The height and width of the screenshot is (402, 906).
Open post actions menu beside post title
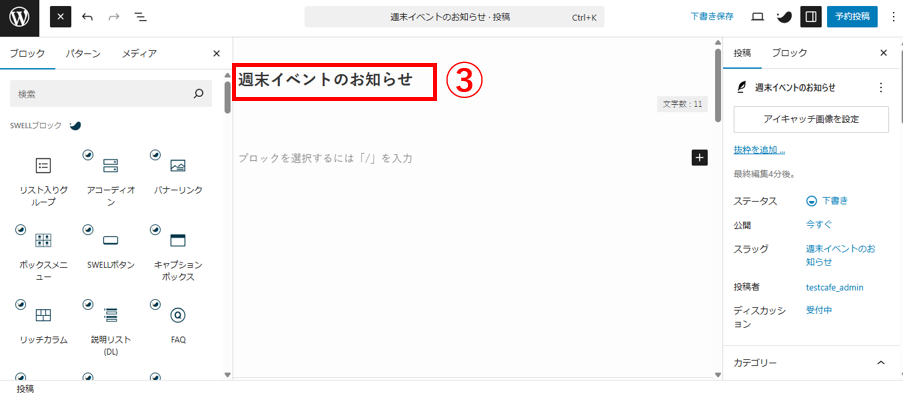tap(881, 88)
